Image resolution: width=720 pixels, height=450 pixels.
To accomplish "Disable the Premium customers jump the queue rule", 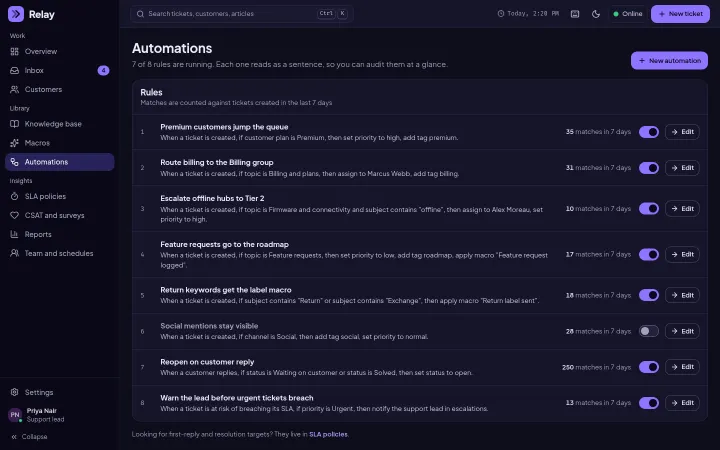I will tap(649, 132).
